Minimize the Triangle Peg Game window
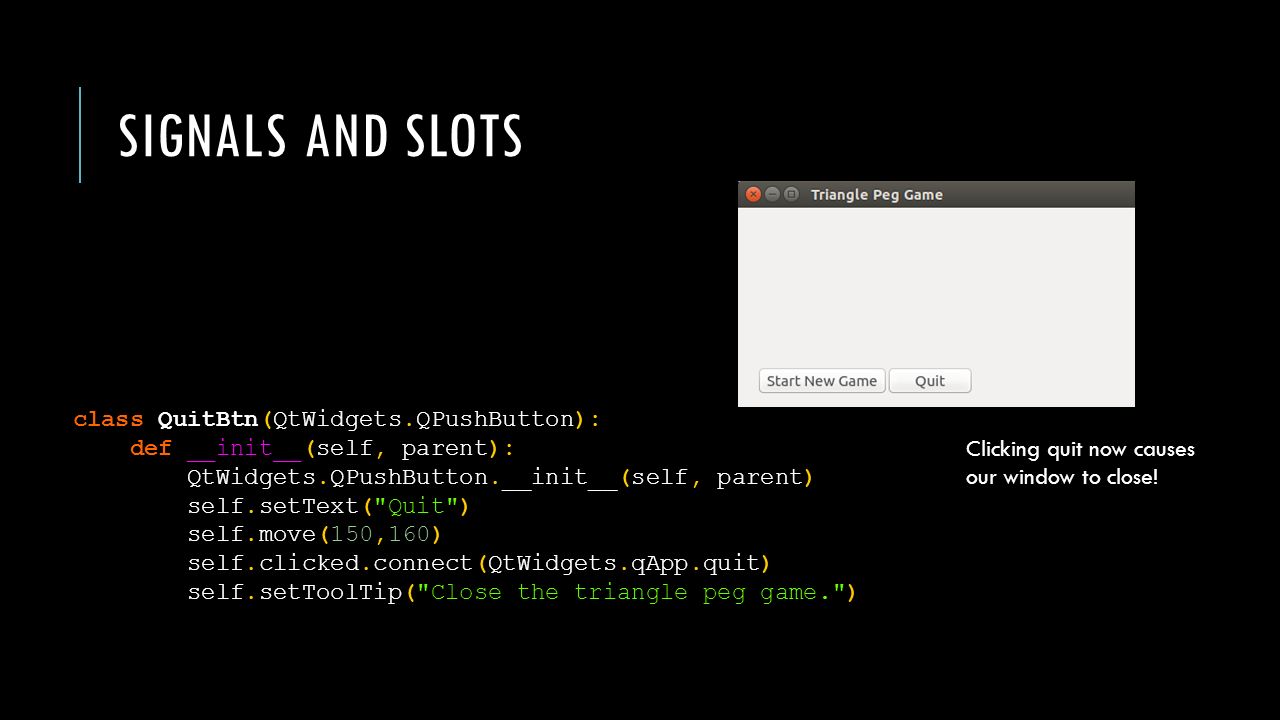The width and height of the screenshot is (1280, 720). tap(772, 194)
